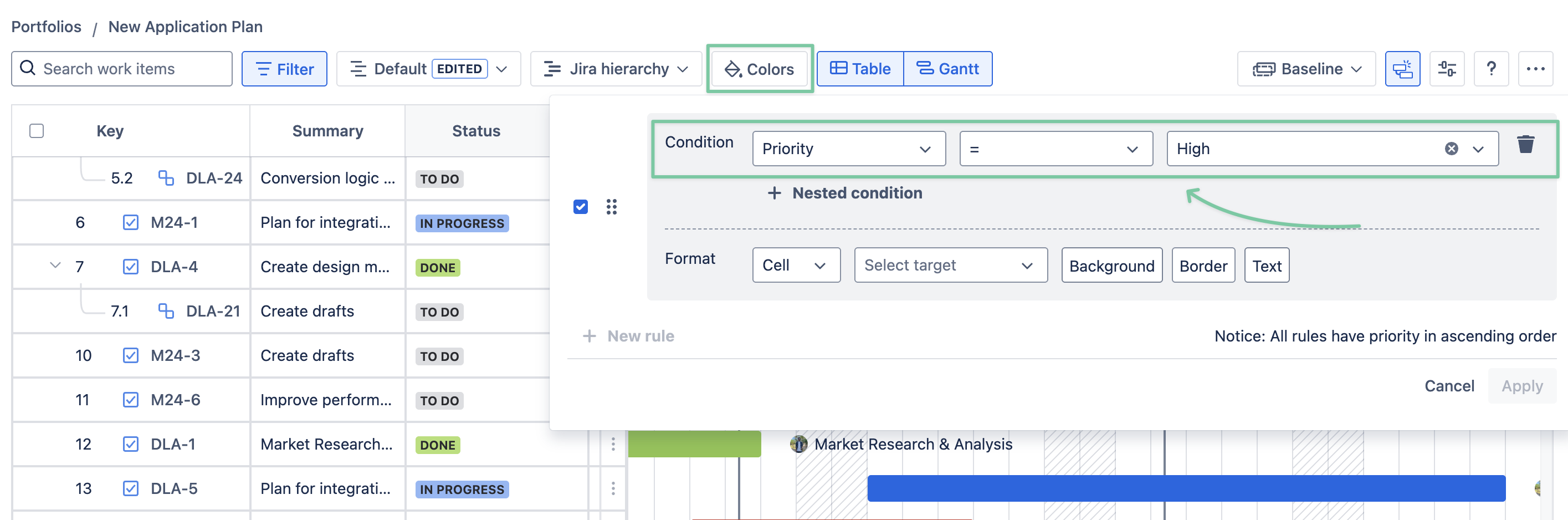
Task: Click Cancel in the Colors panel
Action: tap(1449, 385)
